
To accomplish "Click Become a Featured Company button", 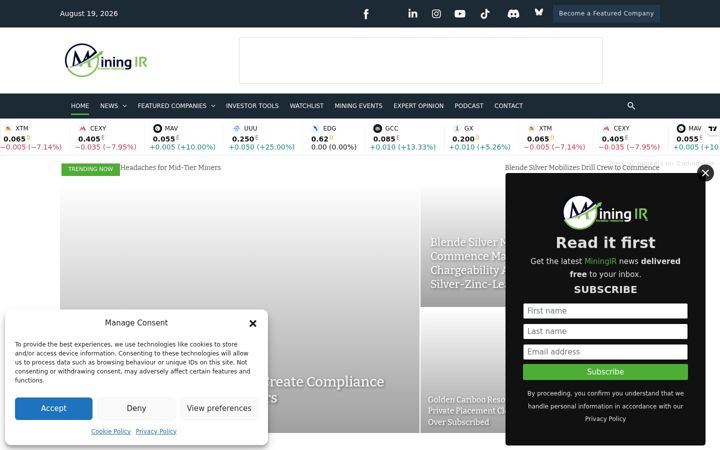I will (606, 13).
